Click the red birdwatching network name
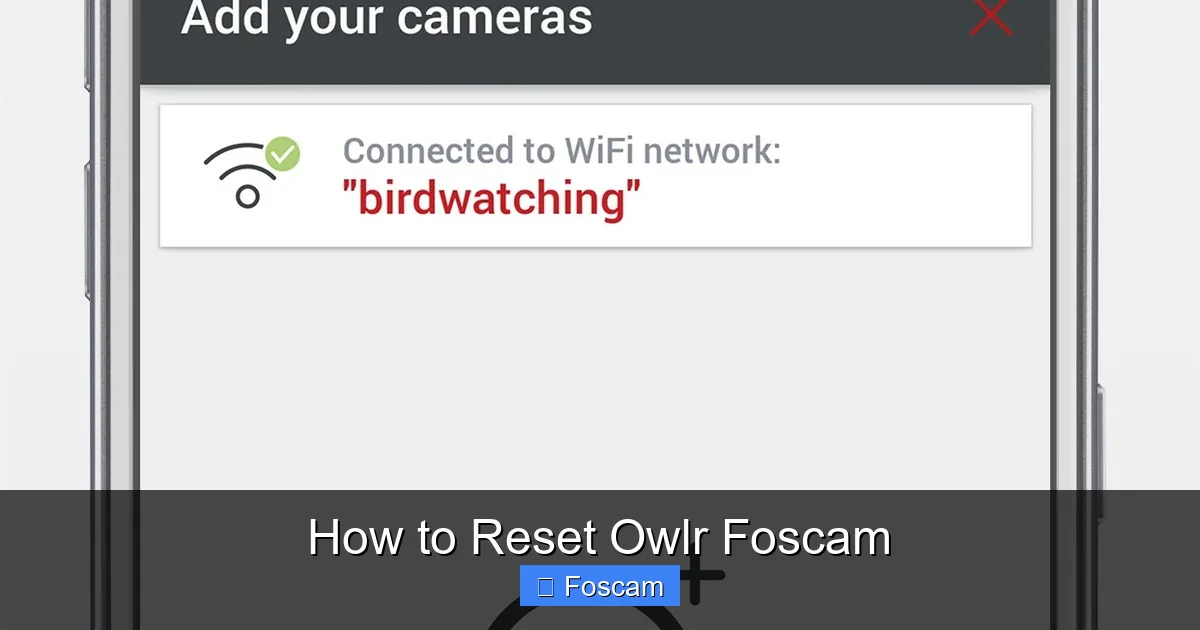 pos(492,197)
